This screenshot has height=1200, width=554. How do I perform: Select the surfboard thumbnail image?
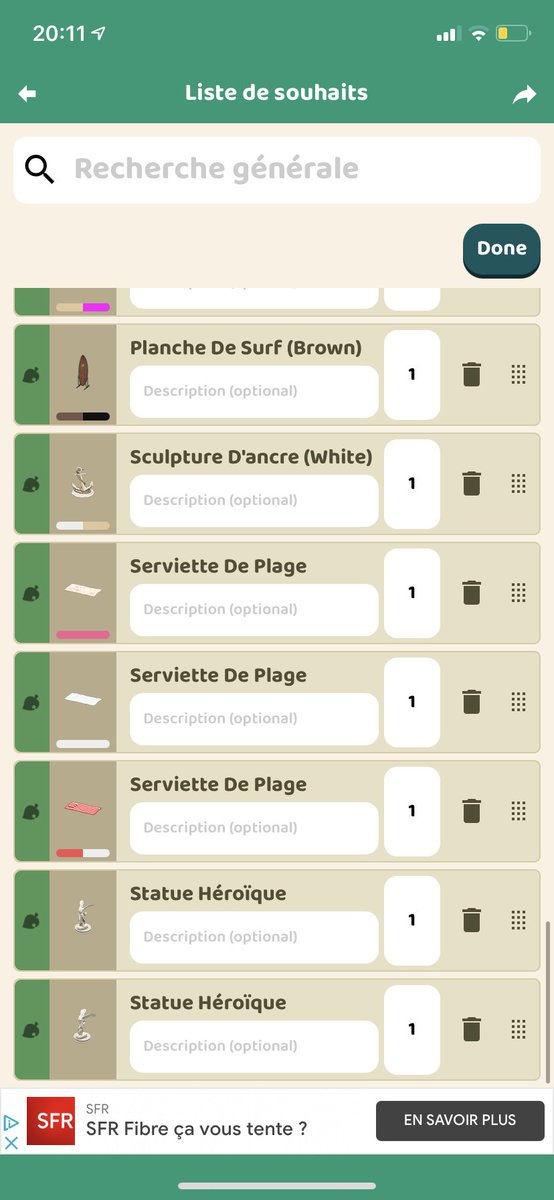click(x=83, y=372)
